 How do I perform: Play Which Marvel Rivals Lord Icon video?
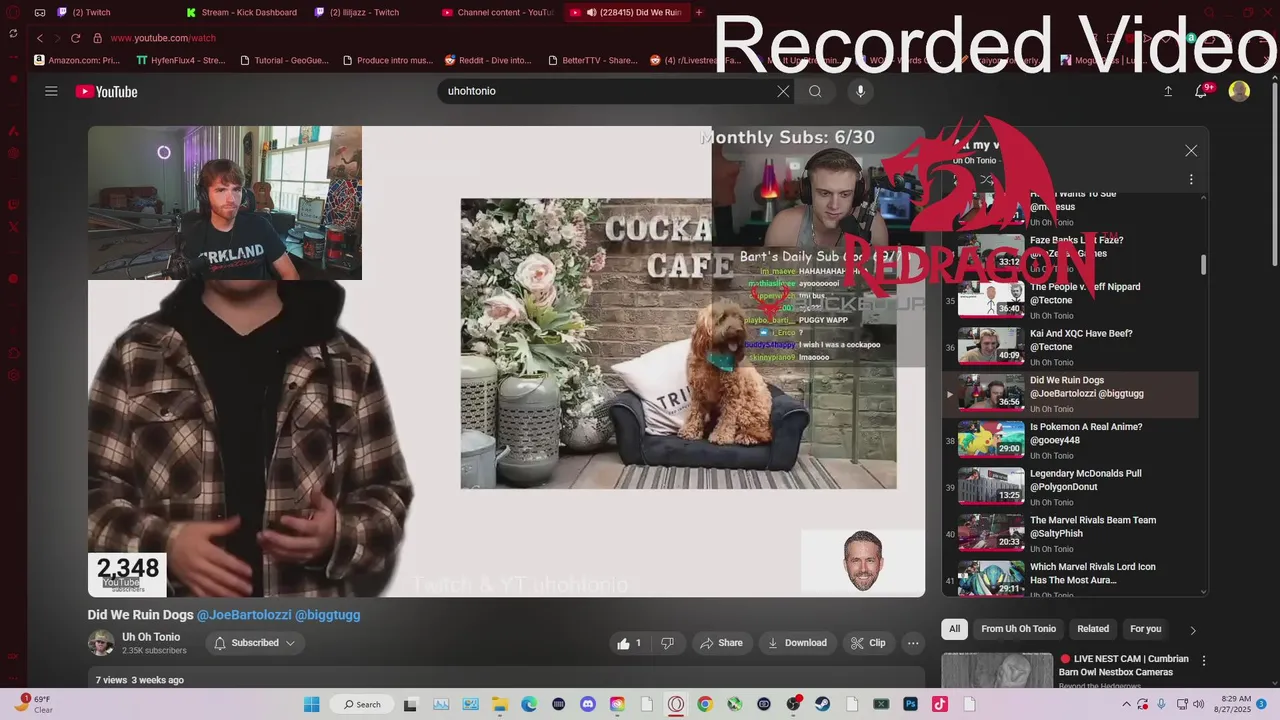1070,580
